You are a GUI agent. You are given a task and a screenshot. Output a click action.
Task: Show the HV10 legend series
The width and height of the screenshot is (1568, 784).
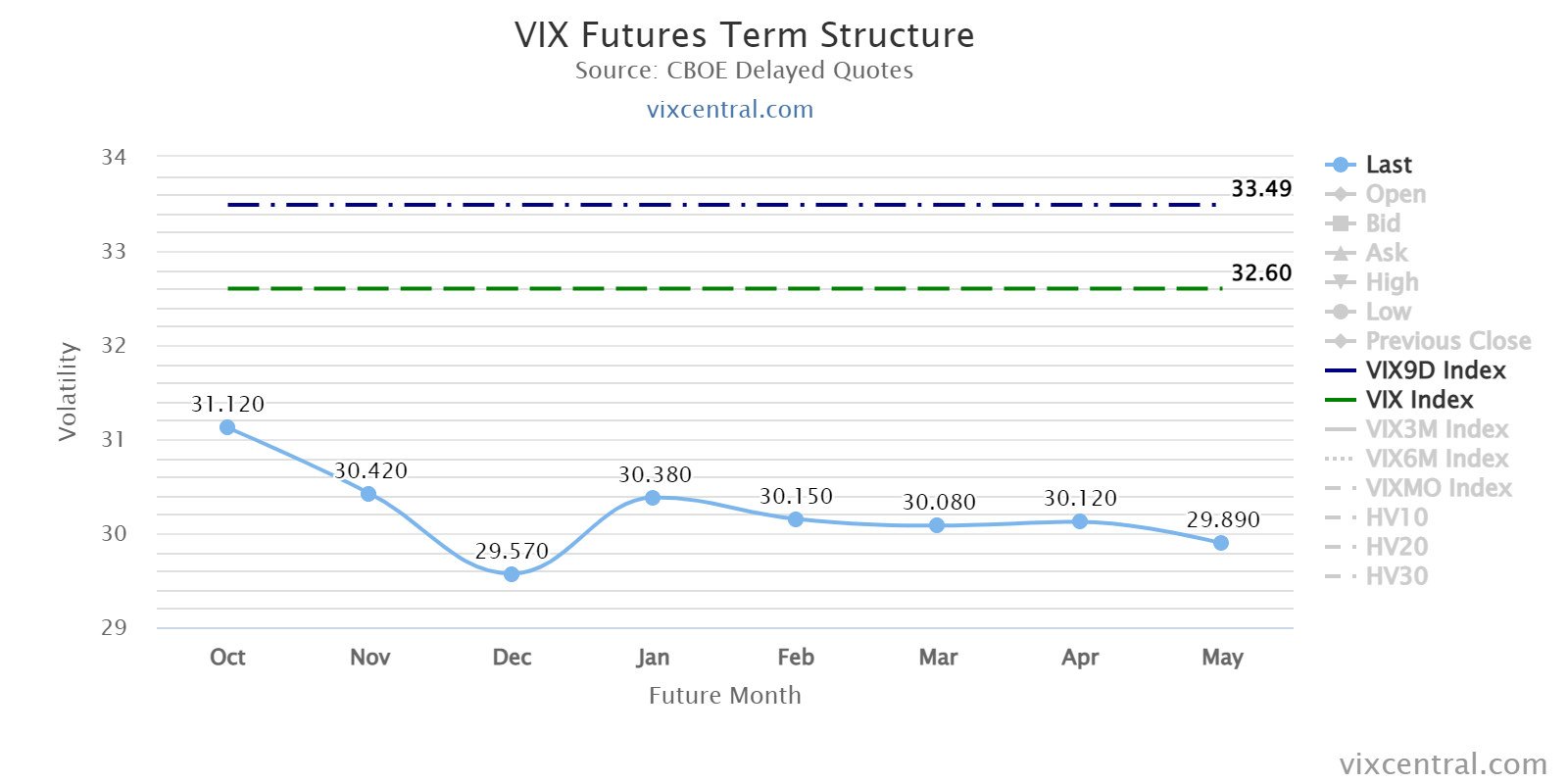pos(1376,517)
